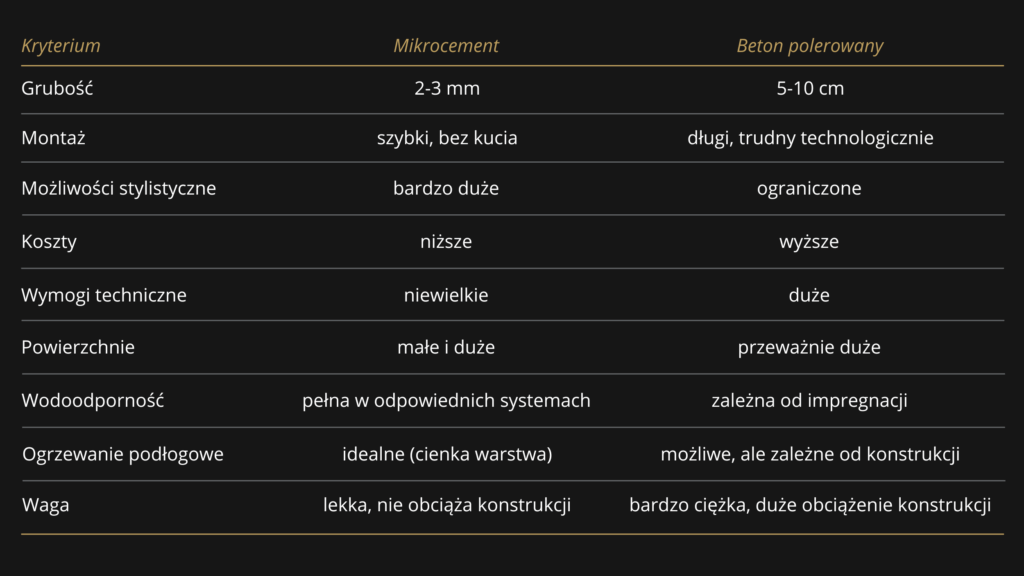Click the Kryterium column header

click(x=61, y=46)
